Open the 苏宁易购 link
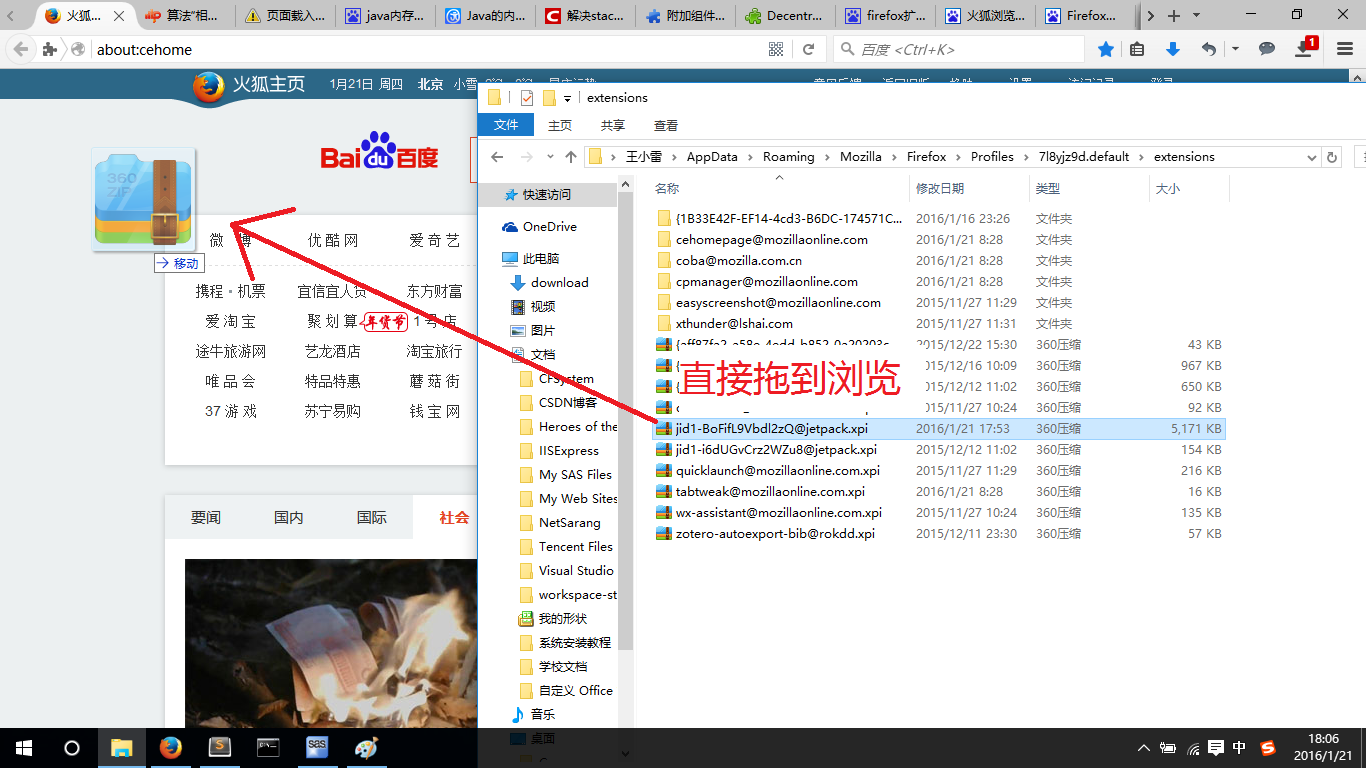The image size is (1366, 768). (333, 411)
